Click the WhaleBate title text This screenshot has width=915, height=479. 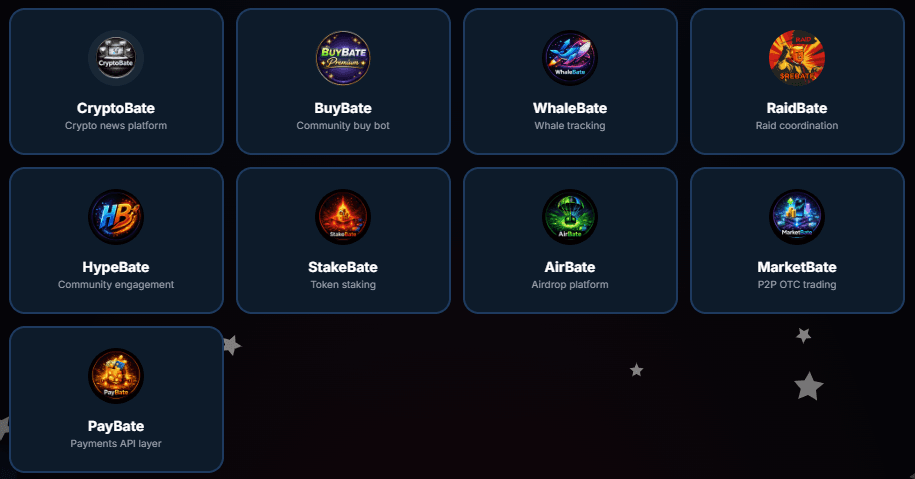click(570, 108)
